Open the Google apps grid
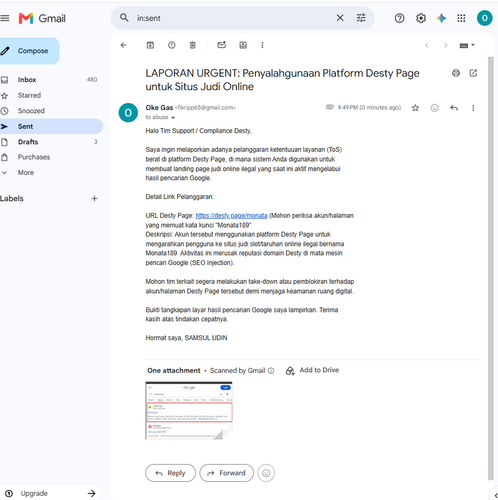The width and height of the screenshot is (498, 500). [461, 18]
